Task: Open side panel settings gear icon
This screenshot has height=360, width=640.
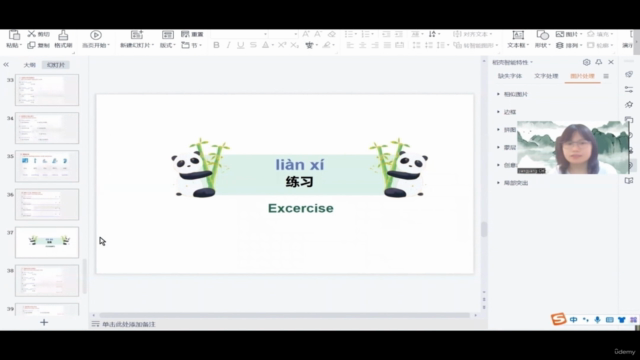Action: pos(587,62)
